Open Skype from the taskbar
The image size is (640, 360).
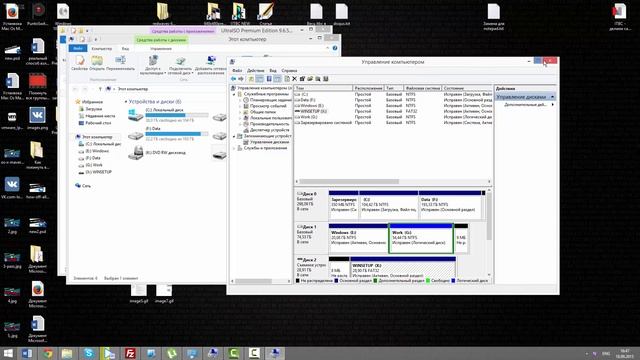click(89, 353)
